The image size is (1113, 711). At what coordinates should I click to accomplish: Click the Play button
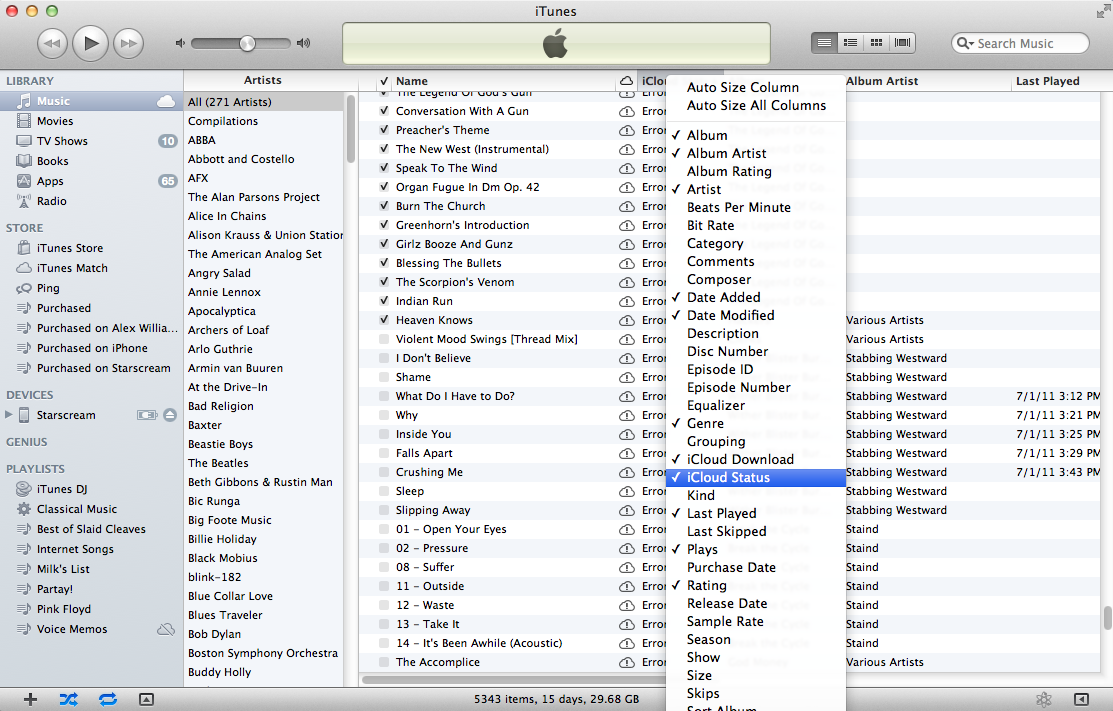pos(91,43)
